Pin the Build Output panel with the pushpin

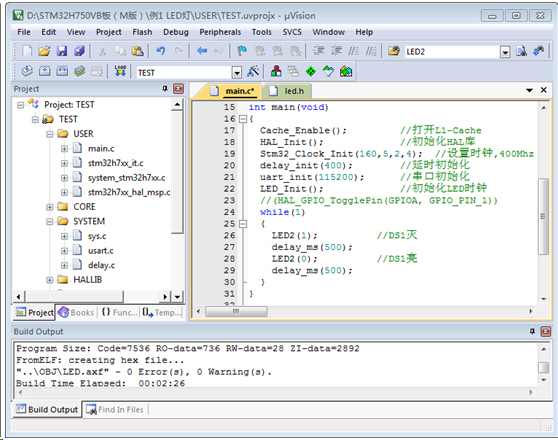point(532,331)
